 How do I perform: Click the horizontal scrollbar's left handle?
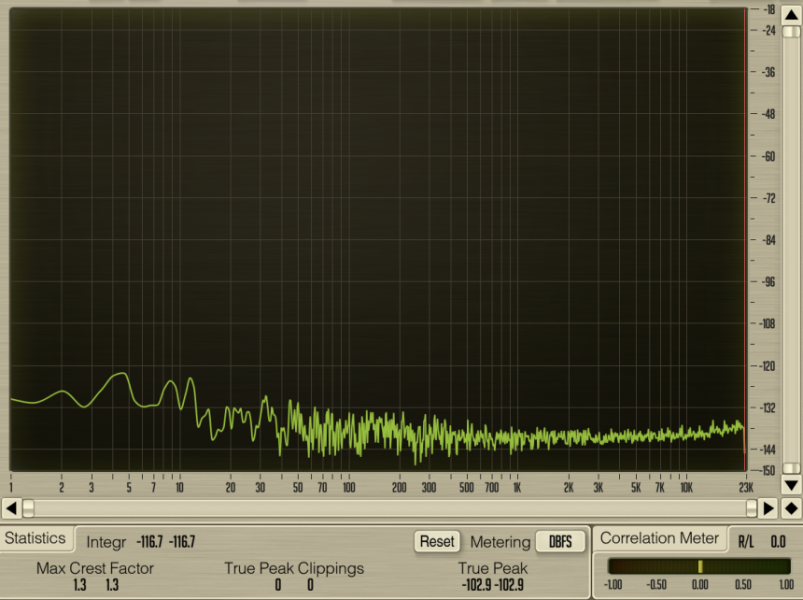coord(29,508)
